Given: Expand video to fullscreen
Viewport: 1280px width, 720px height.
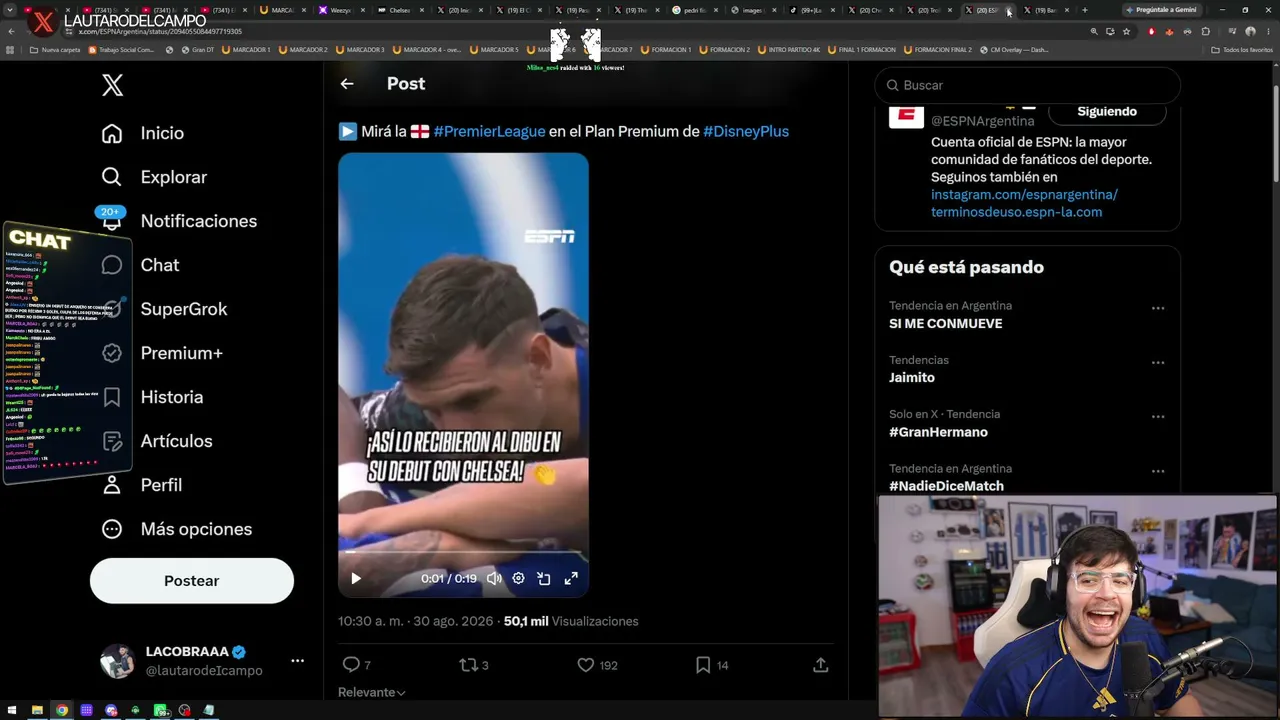Looking at the screenshot, I should pyautogui.click(x=571, y=578).
